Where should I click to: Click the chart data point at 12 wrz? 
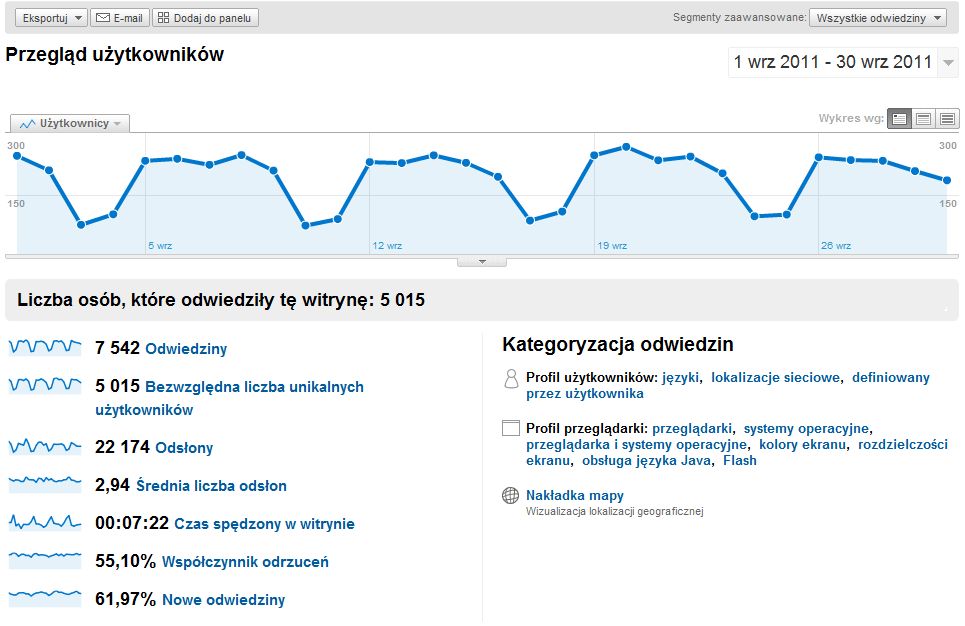(370, 162)
